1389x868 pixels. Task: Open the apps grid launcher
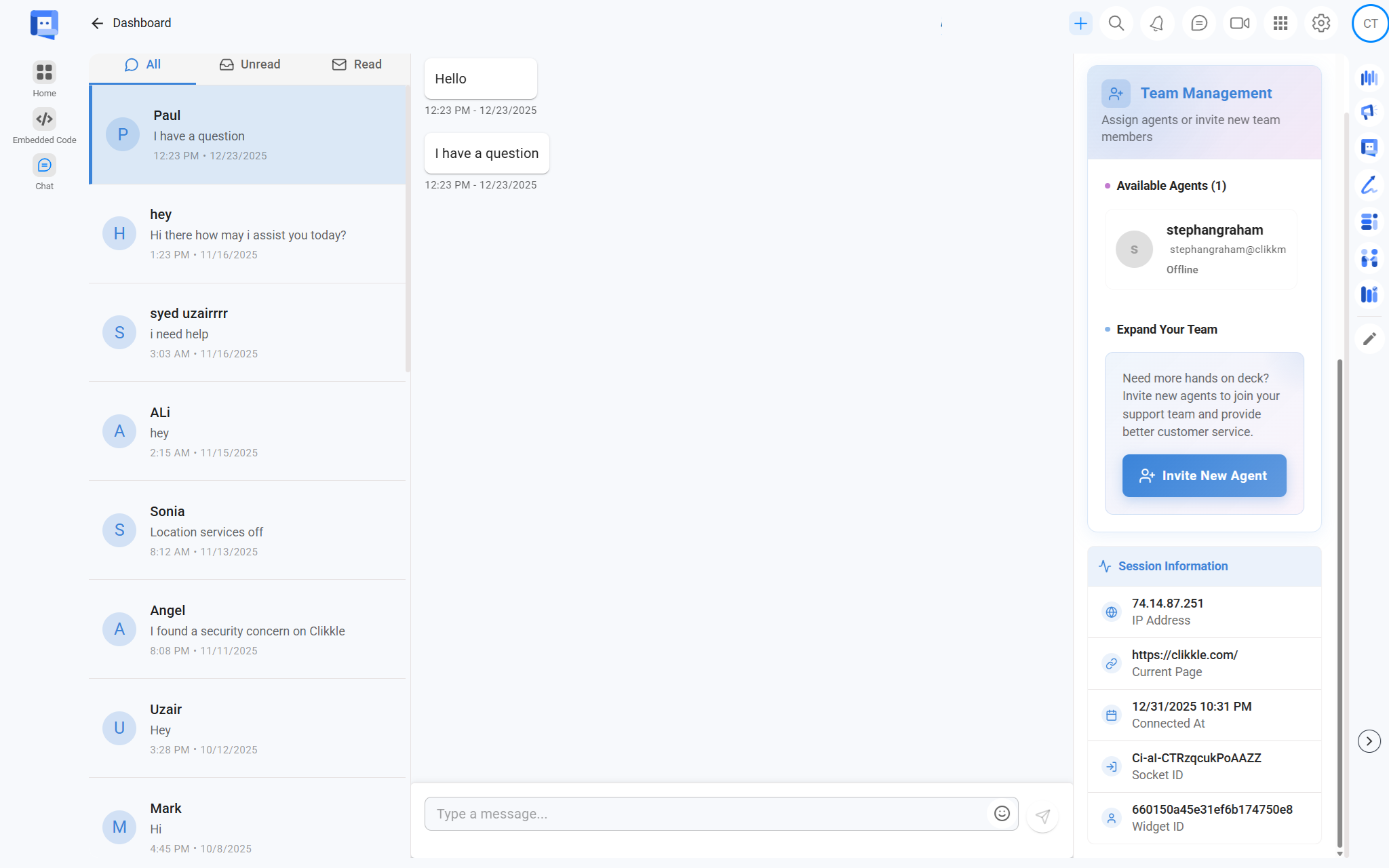tap(1280, 24)
